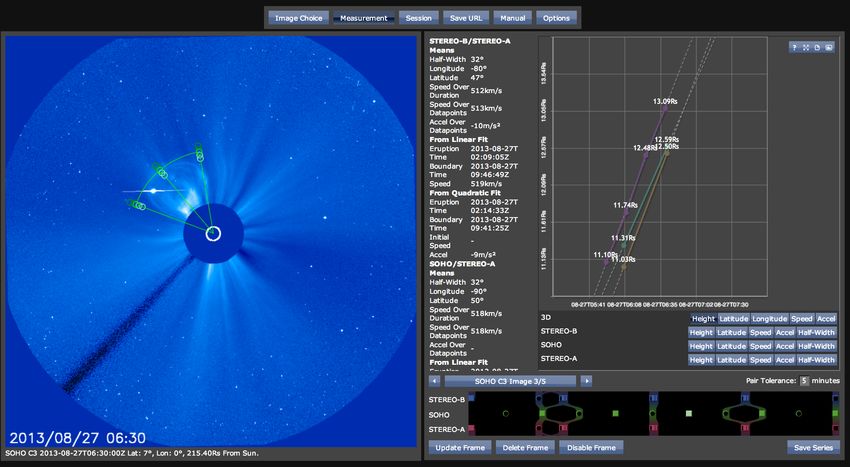Toggle SOHO Latitude plot
Screen dimensions: 850x467
click(x=731, y=346)
